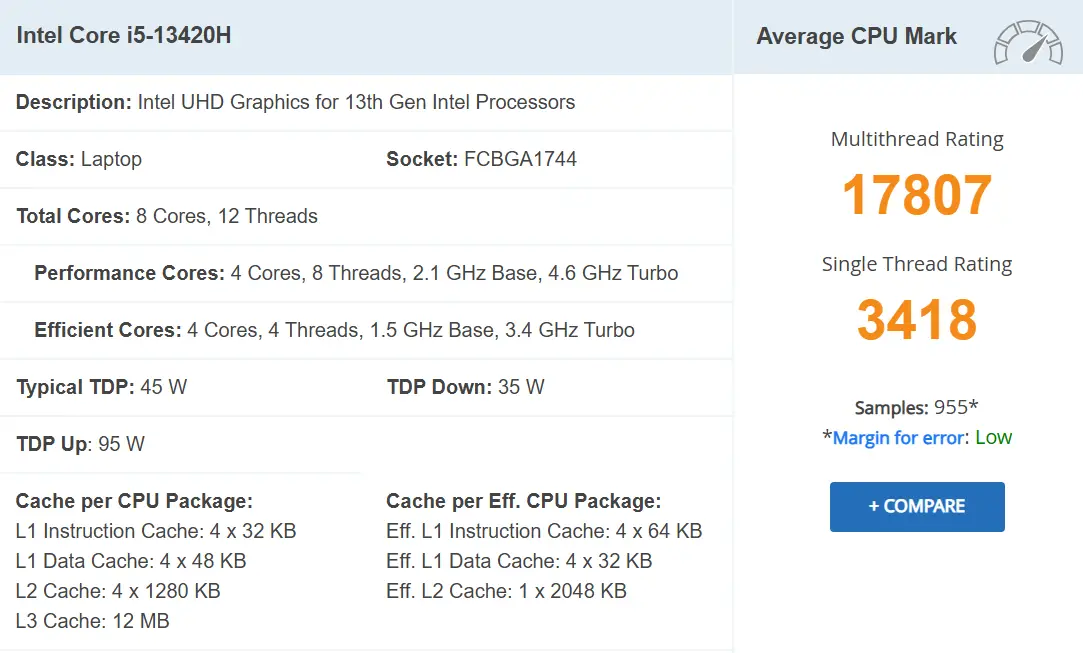
Task: Click the Description row text
Action: click(296, 102)
